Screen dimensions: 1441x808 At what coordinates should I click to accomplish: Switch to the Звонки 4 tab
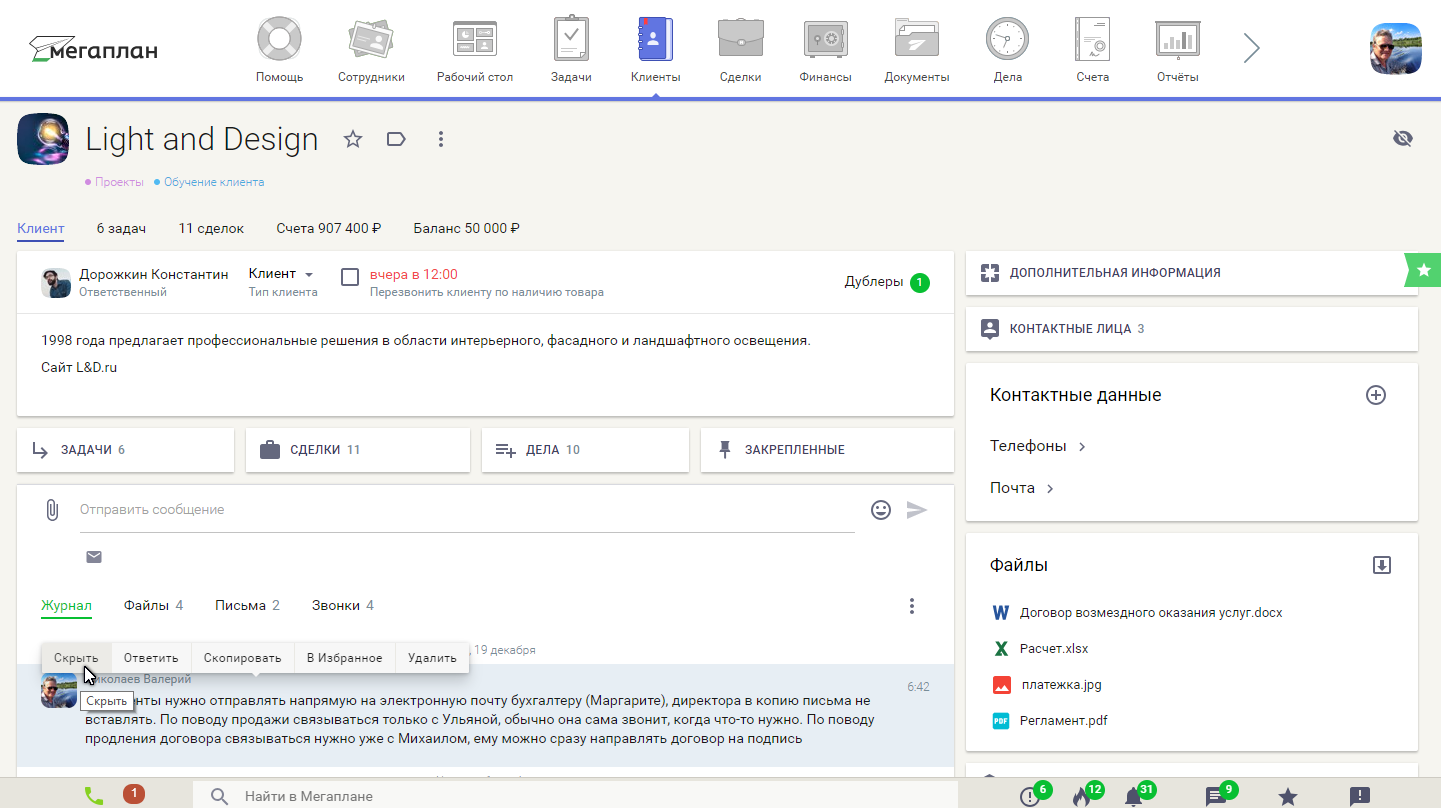343,605
